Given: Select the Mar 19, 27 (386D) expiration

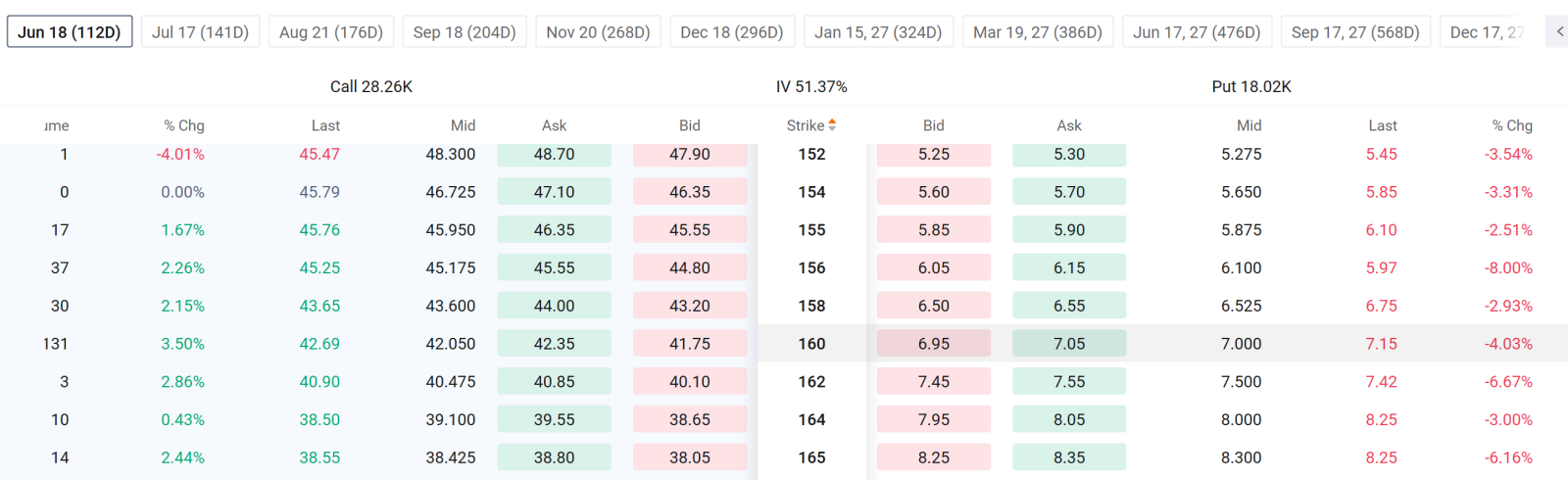Looking at the screenshot, I should tap(1038, 32).
